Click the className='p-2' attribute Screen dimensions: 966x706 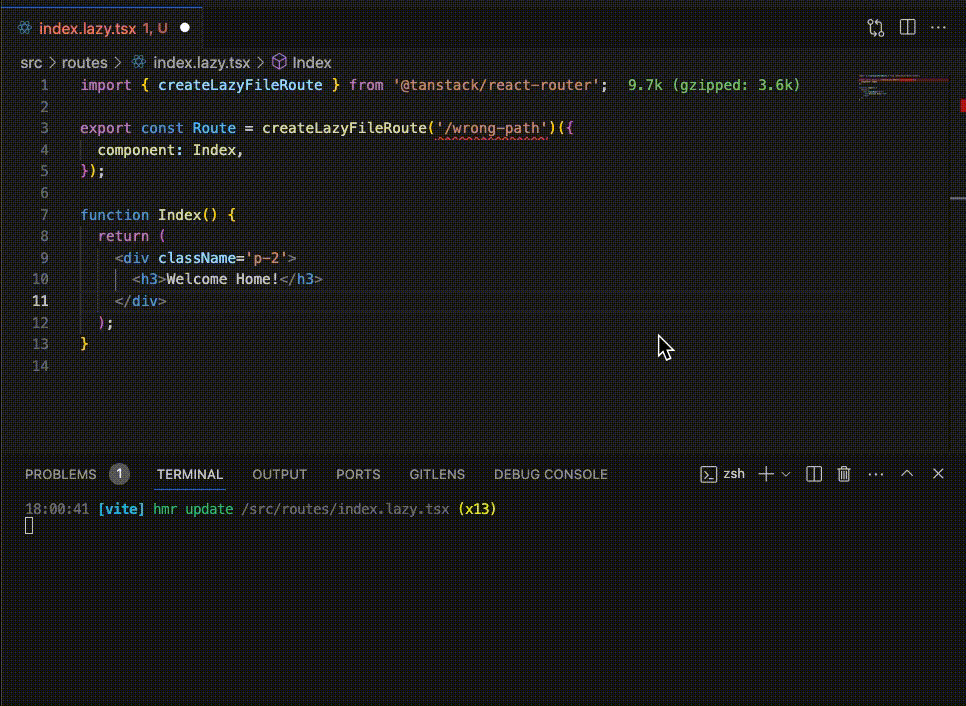pos(223,258)
